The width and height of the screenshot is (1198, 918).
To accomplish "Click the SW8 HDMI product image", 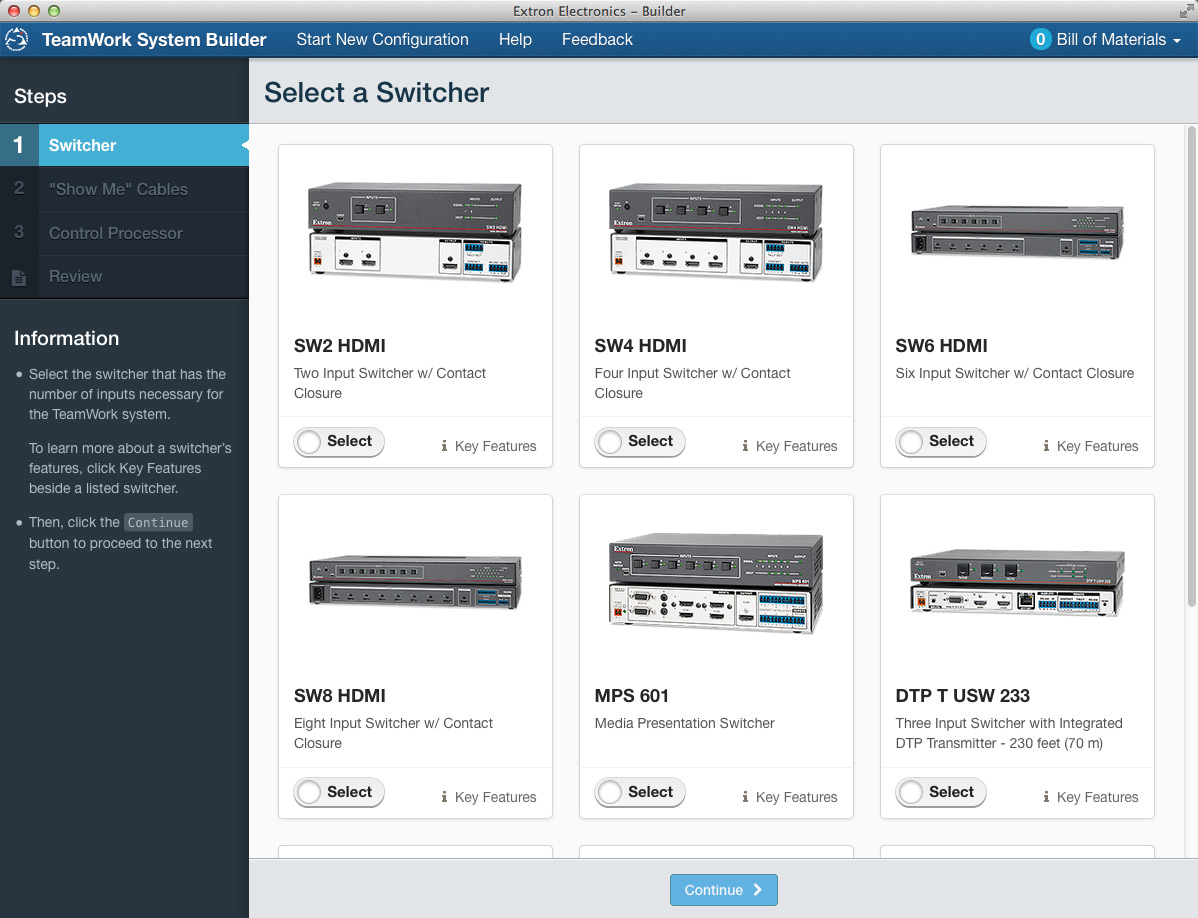I will click(x=415, y=582).
